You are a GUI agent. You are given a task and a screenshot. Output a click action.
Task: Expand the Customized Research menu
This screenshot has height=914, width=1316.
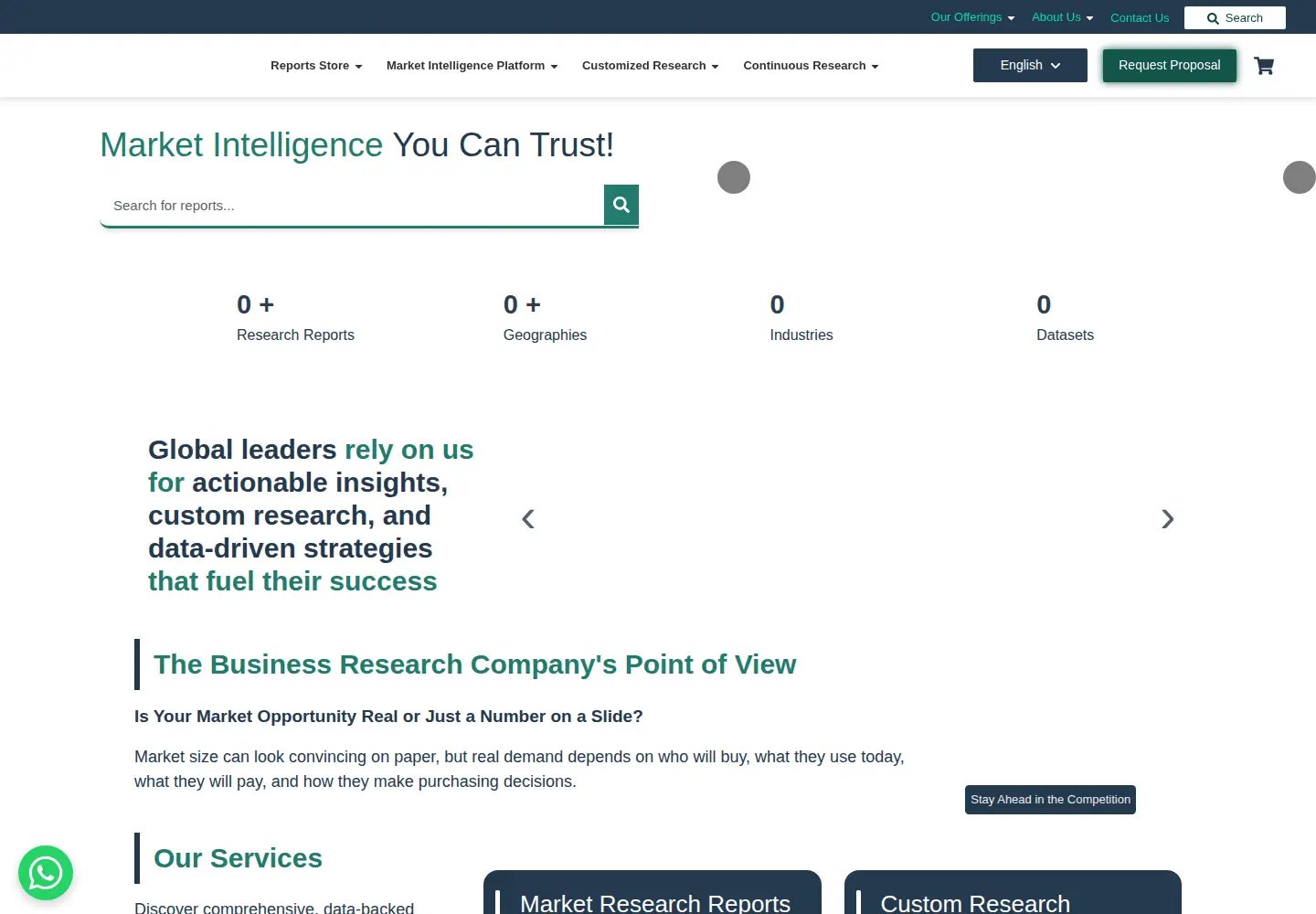[650, 66]
